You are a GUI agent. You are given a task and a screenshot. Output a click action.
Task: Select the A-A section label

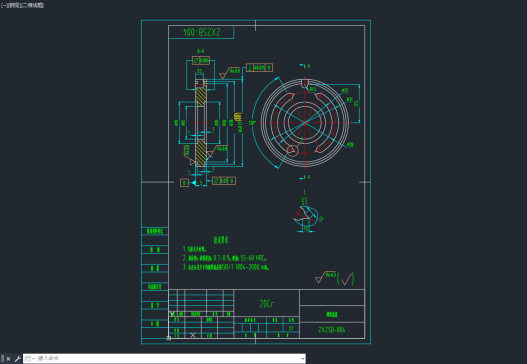(x=200, y=51)
